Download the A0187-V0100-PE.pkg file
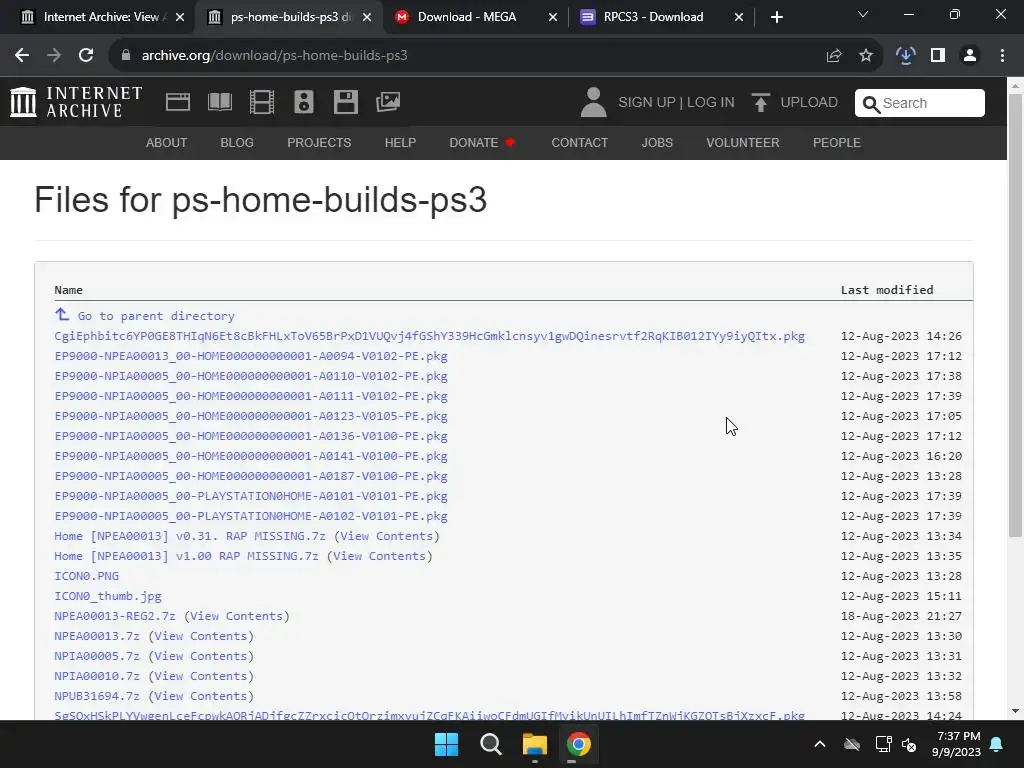 point(251,476)
